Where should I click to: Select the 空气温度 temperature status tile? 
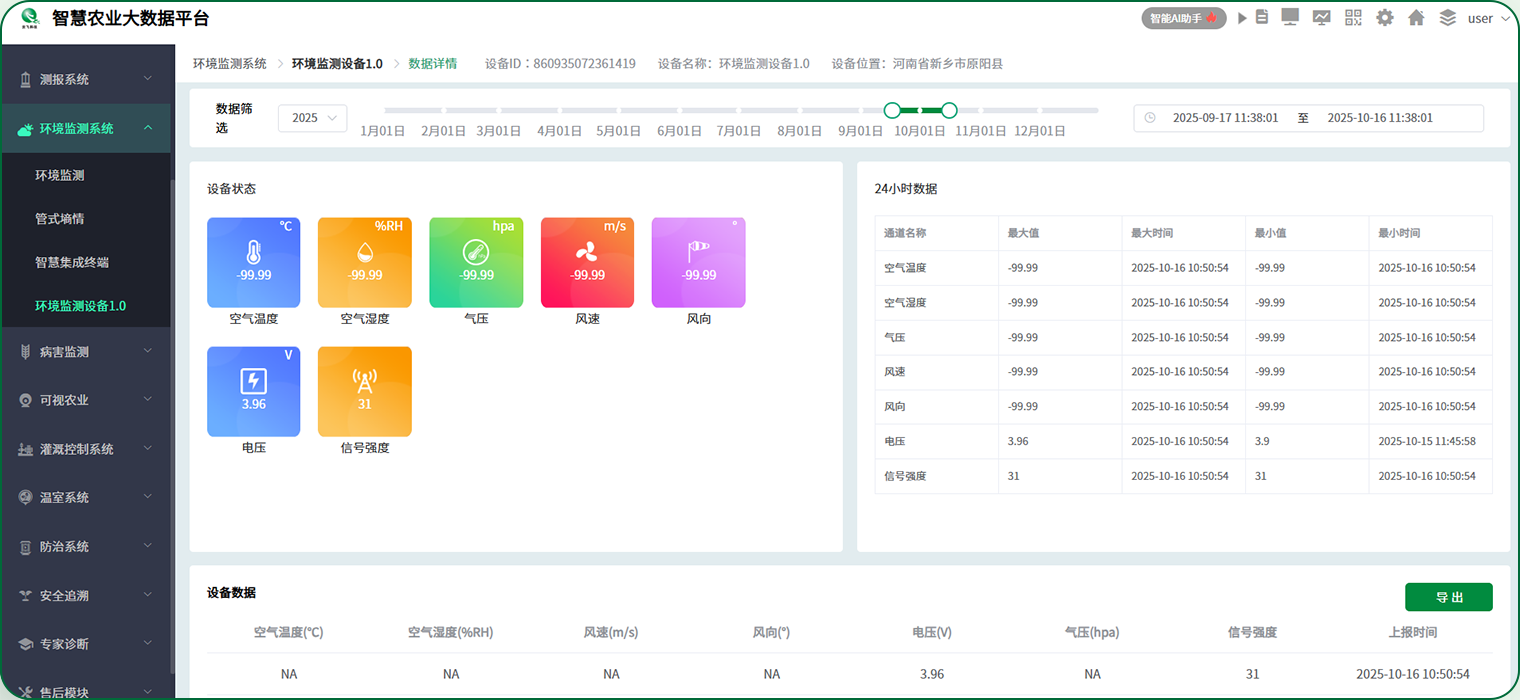(x=253, y=262)
